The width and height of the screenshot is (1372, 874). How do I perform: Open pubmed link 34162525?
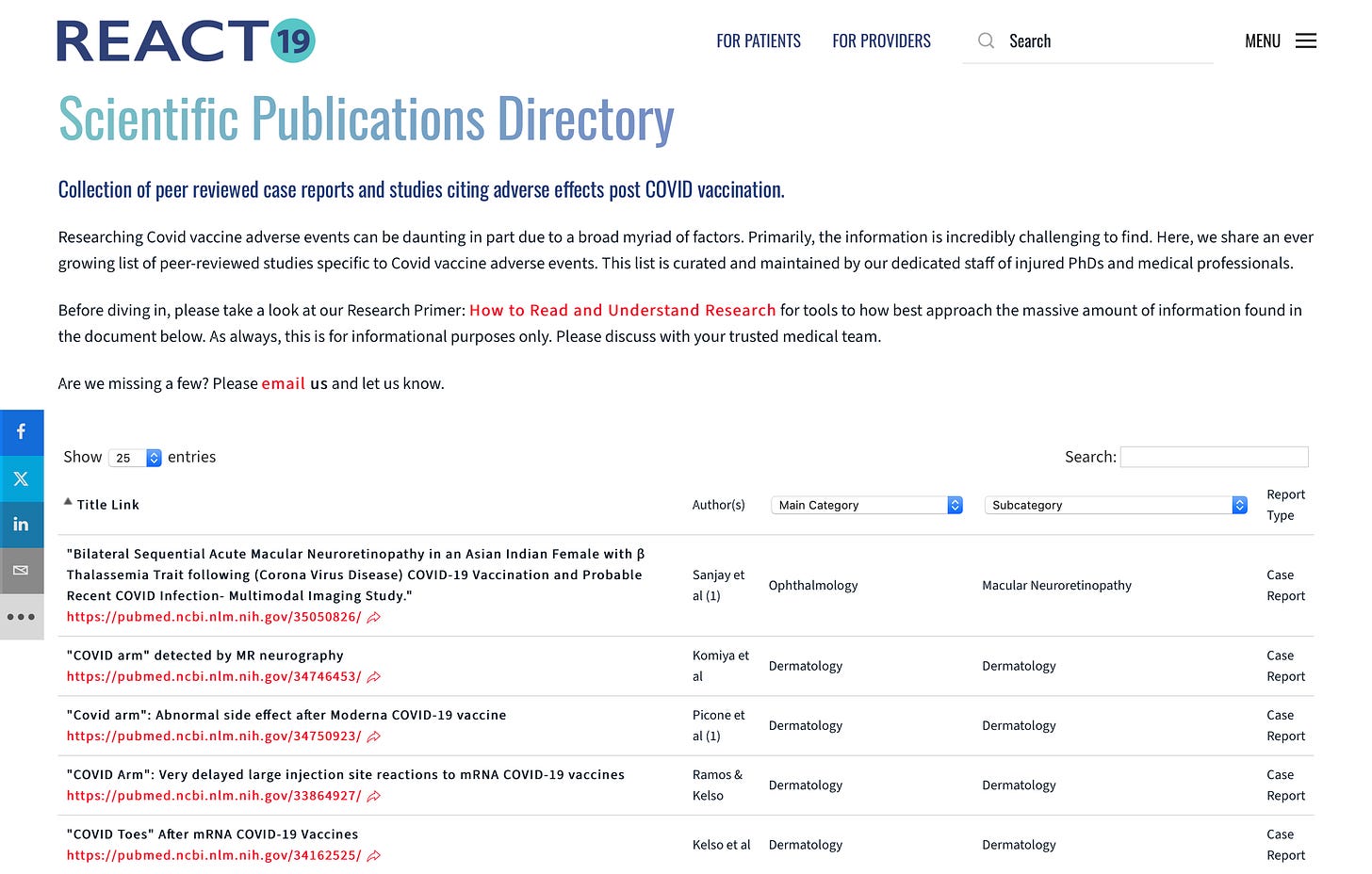[214, 855]
